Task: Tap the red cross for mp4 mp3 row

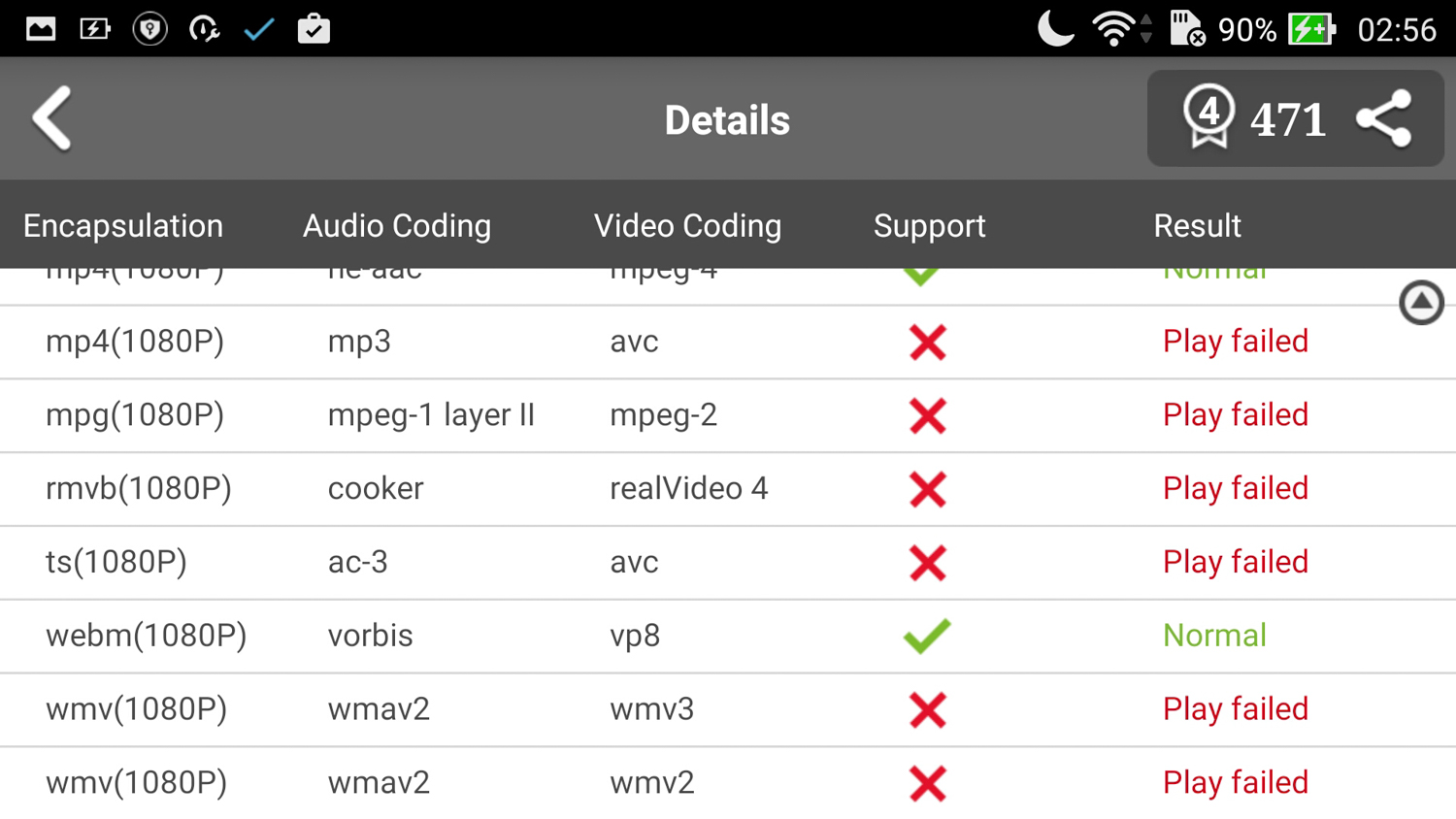Action: pyautogui.click(x=927, y=342)
